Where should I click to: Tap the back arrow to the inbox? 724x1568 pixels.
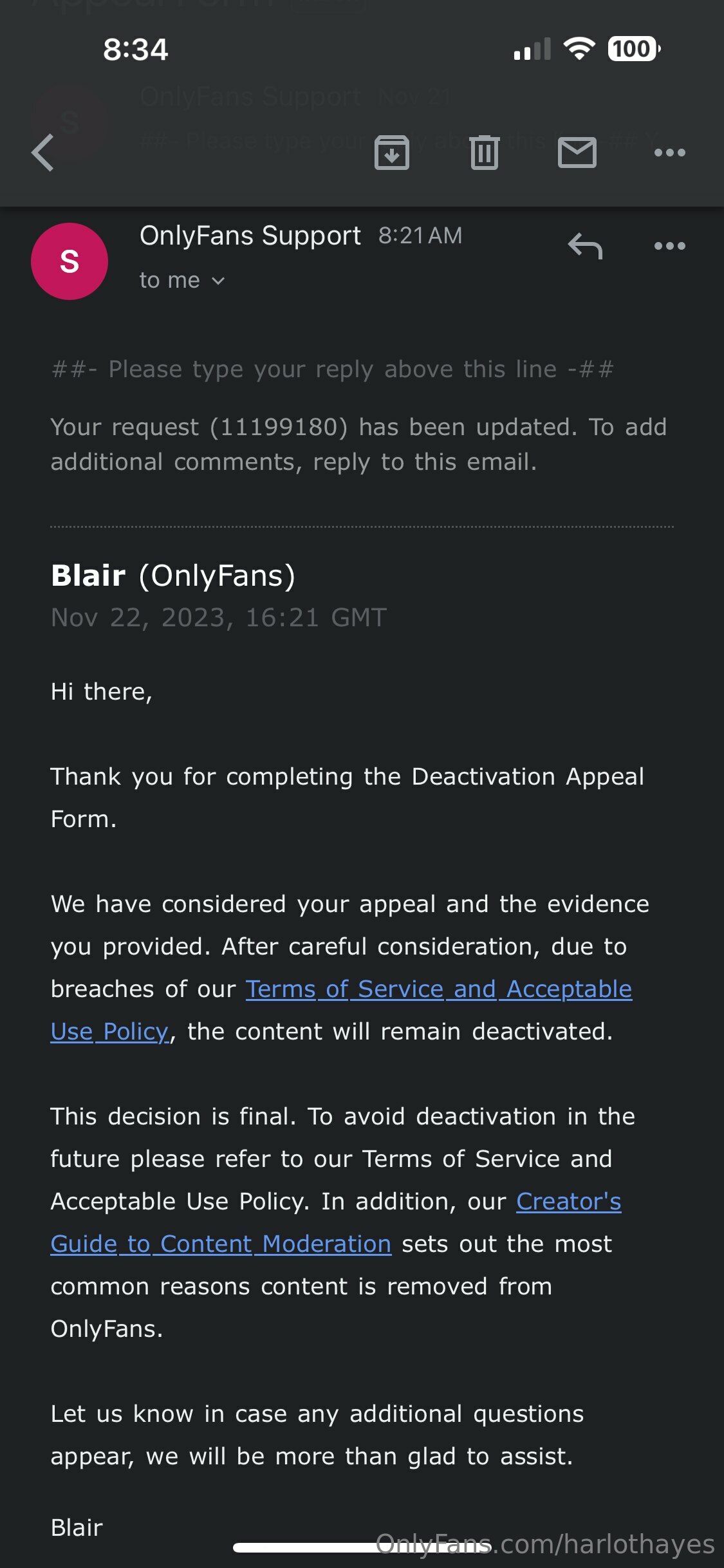pyautogui.click(x=43, y=153)
